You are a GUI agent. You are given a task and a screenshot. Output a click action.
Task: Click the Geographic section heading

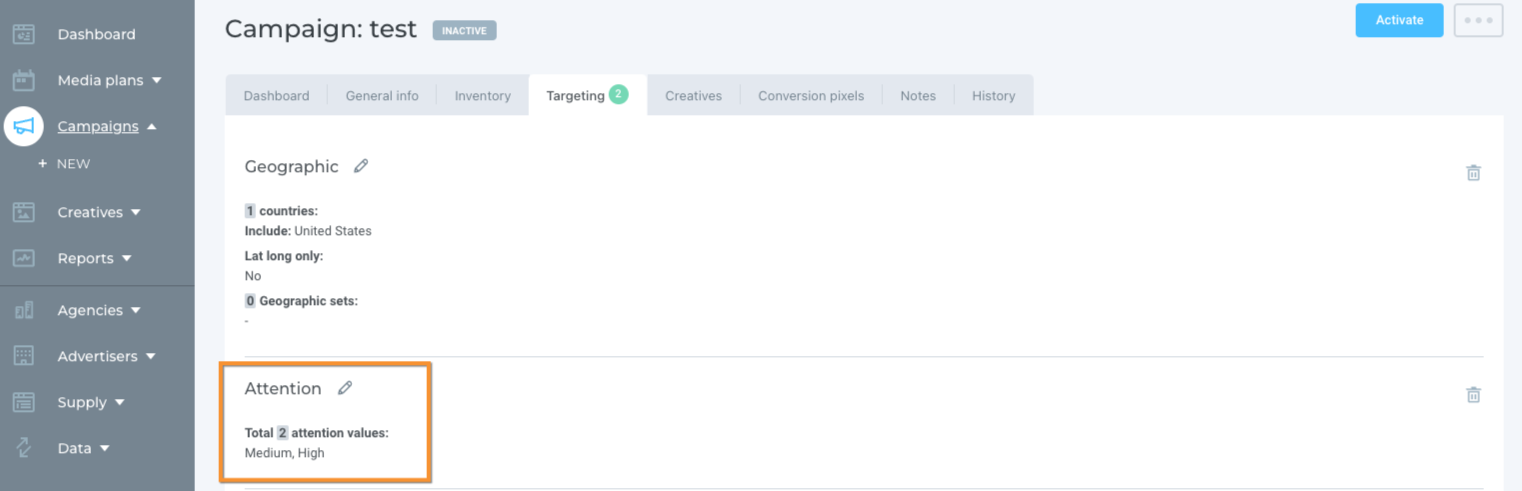click(x=291, y=167)
